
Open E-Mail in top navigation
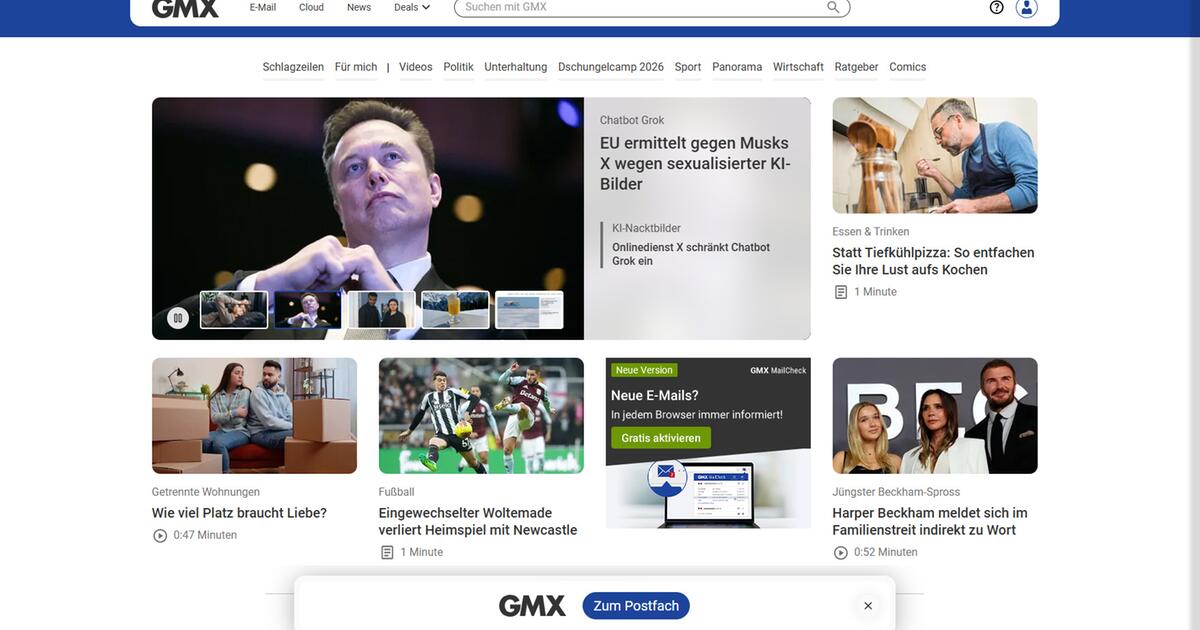(263, 7)
